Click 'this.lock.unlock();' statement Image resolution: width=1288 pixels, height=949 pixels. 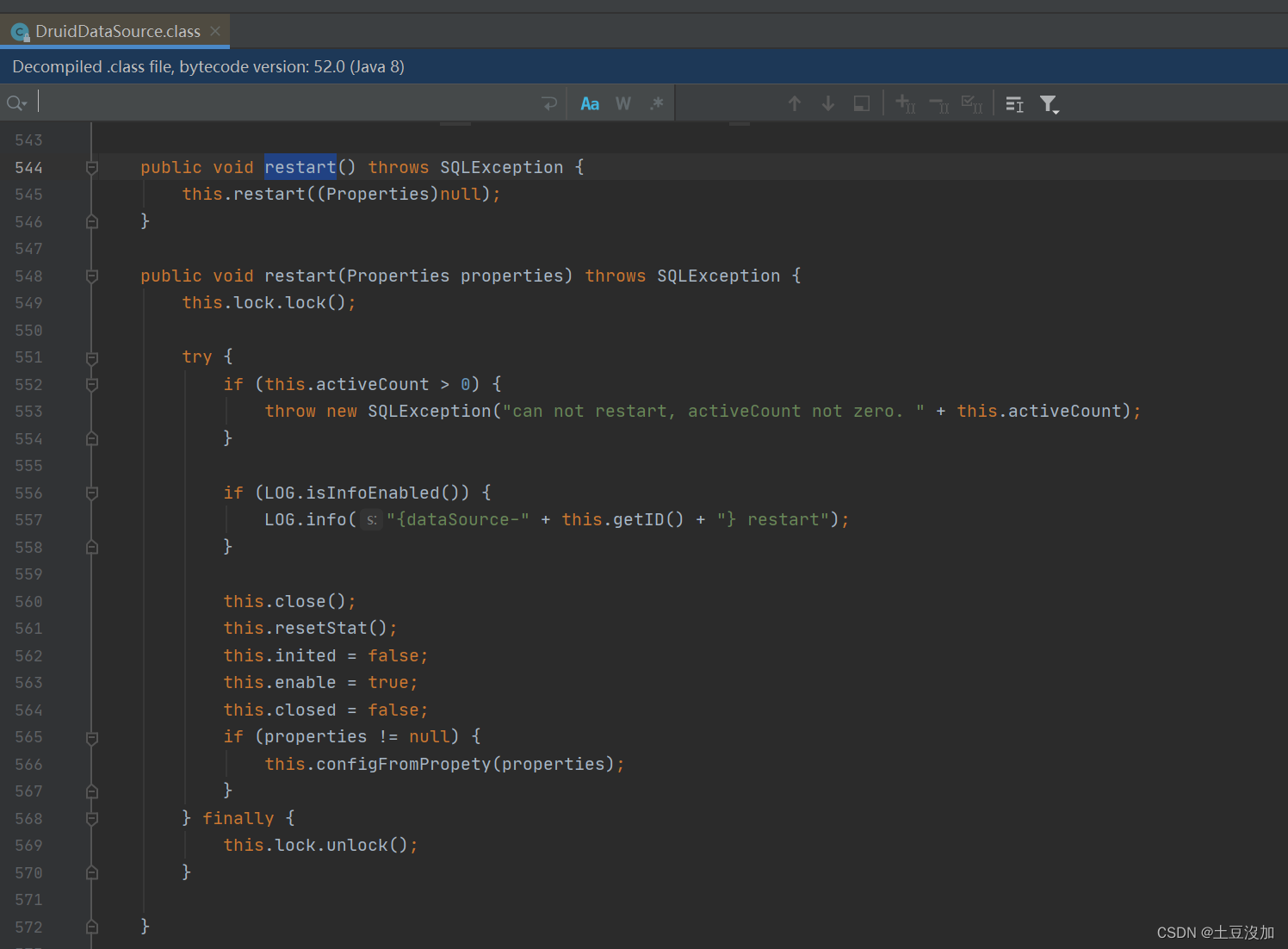pos(320,845)
